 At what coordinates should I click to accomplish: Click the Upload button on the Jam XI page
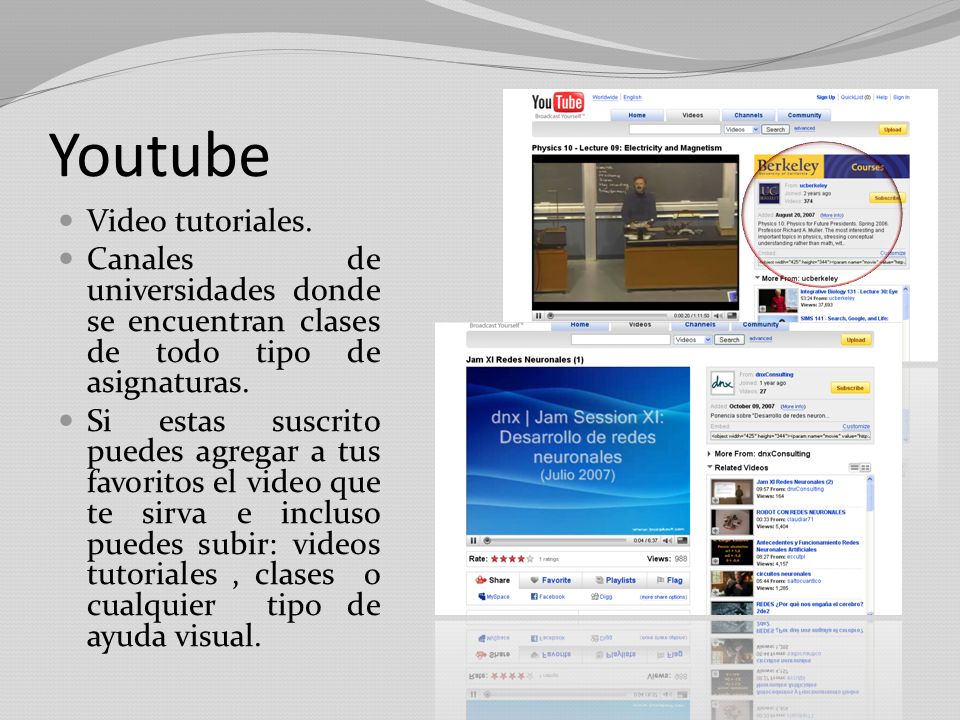click(x=855, y=340)
